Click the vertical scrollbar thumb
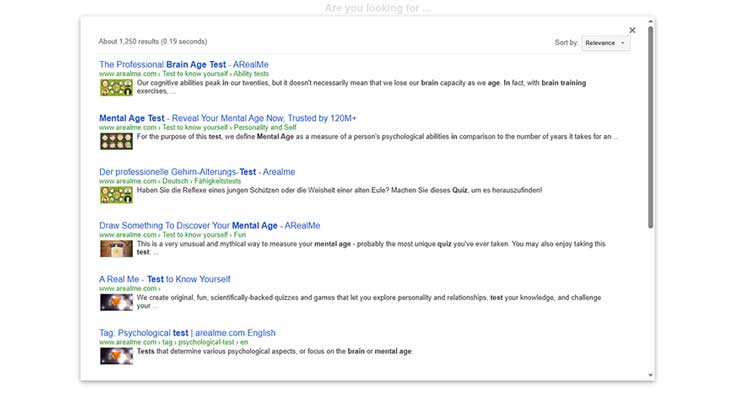This screenshot has height=409, width=750. (651, 127)
